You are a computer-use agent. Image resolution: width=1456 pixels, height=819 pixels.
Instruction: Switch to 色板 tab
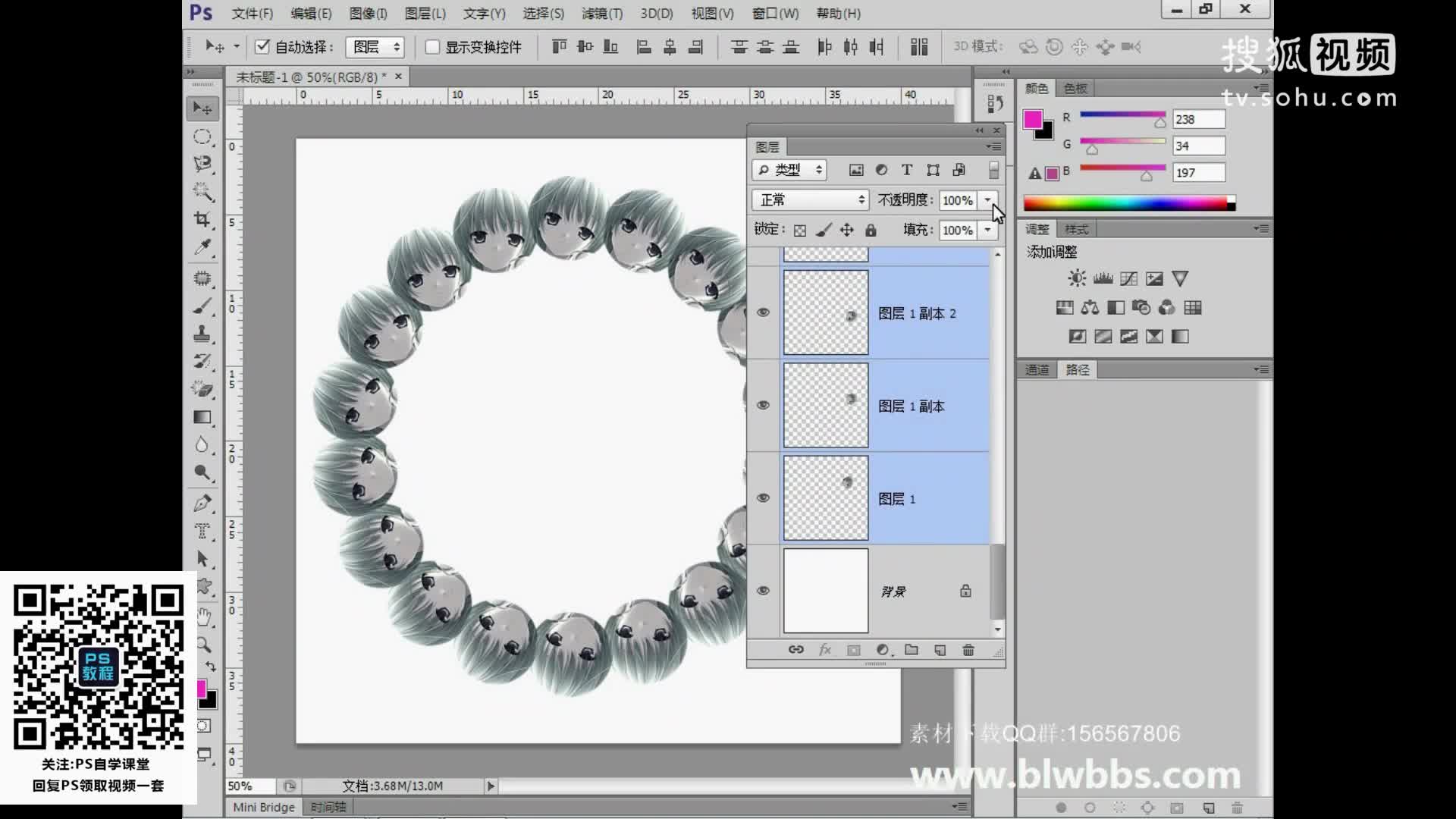1075,89
